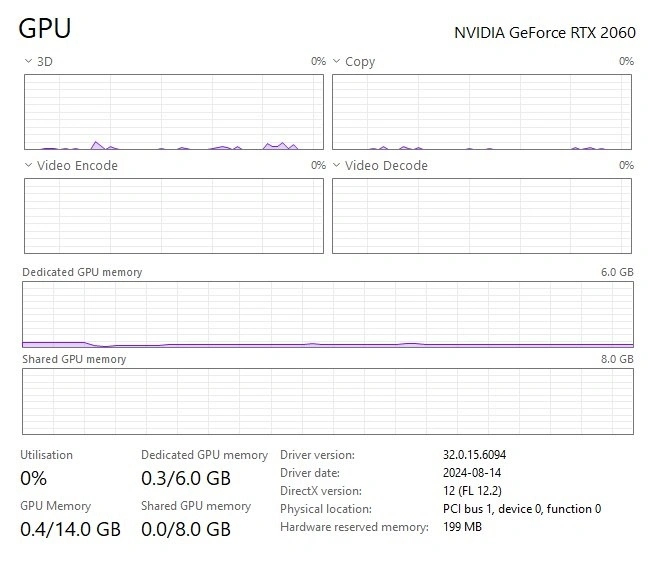Click the 199 MB hardware reserved memory value
The image size is (652, 571).
coord(462,527)
